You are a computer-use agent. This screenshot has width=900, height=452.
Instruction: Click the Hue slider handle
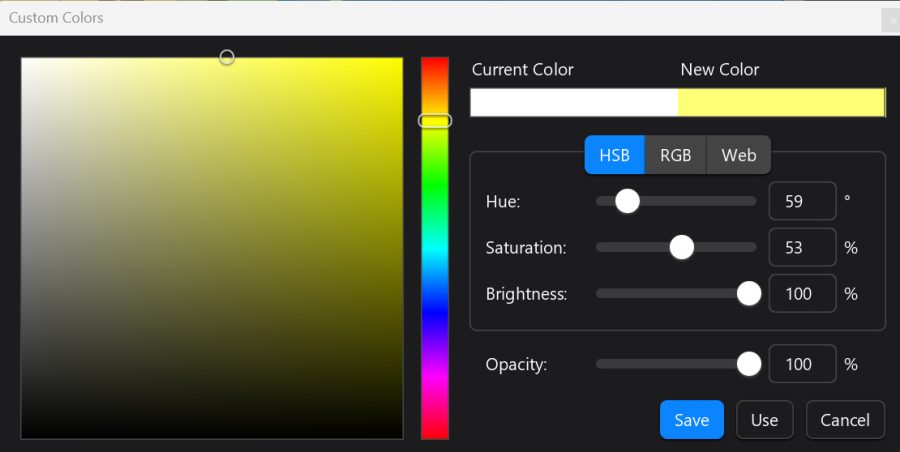[x=627, y=201]
